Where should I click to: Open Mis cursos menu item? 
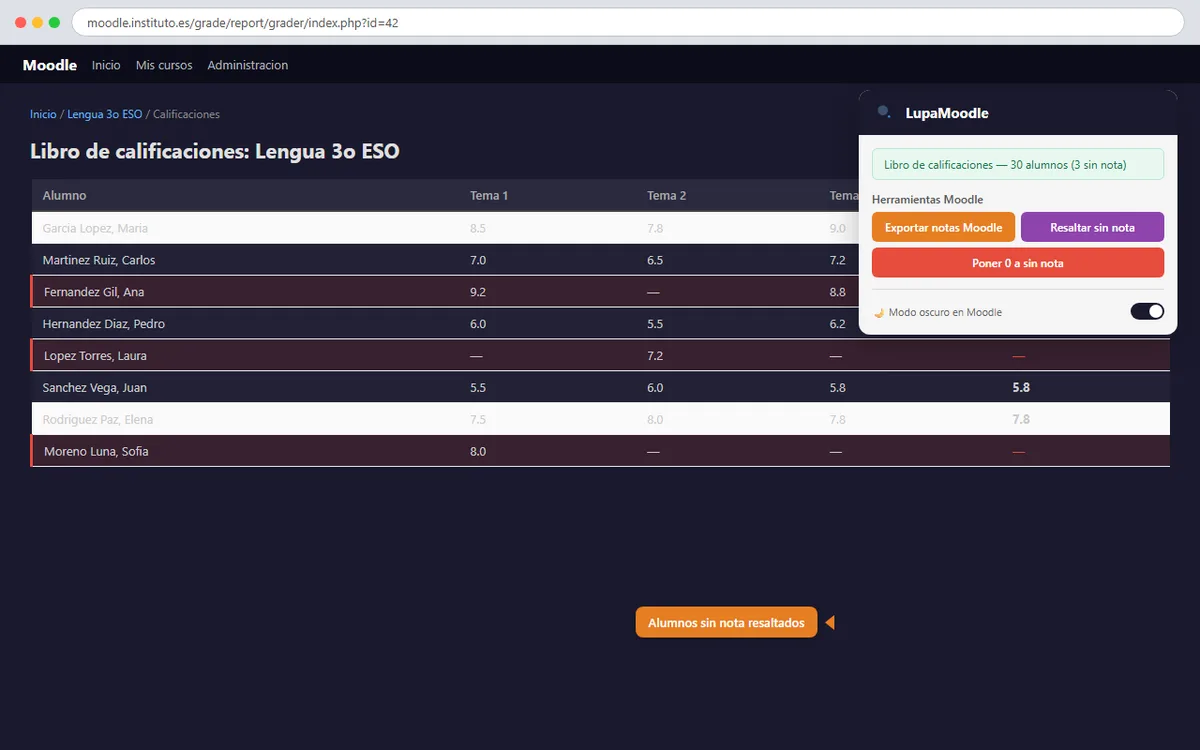(164, 65)
